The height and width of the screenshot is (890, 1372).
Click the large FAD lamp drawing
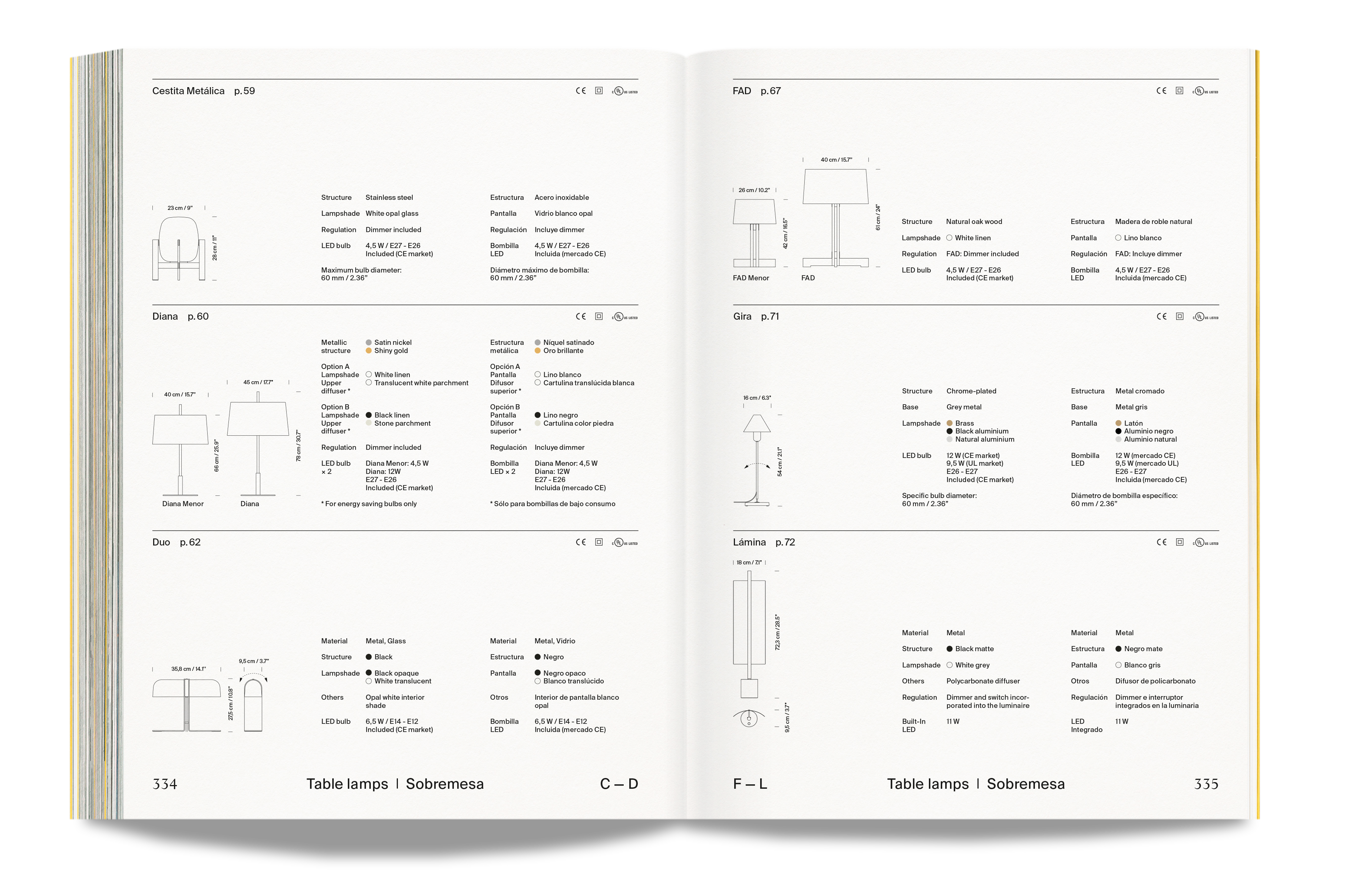(x=835, y=218)
